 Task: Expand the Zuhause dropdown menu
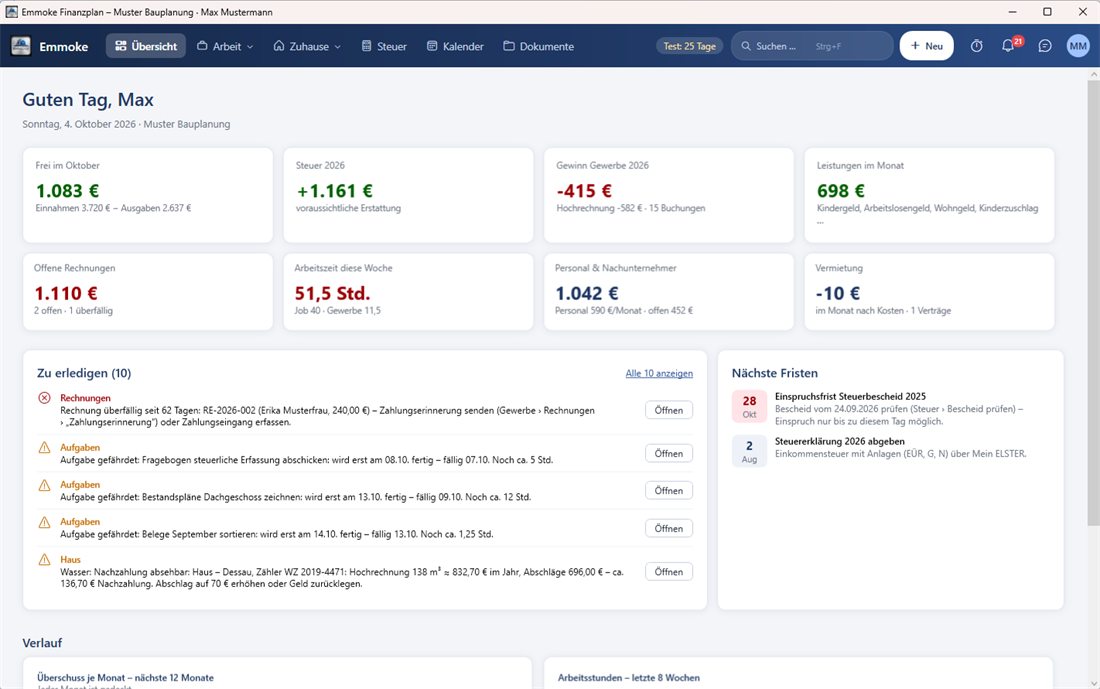click(x=307, y=46)
